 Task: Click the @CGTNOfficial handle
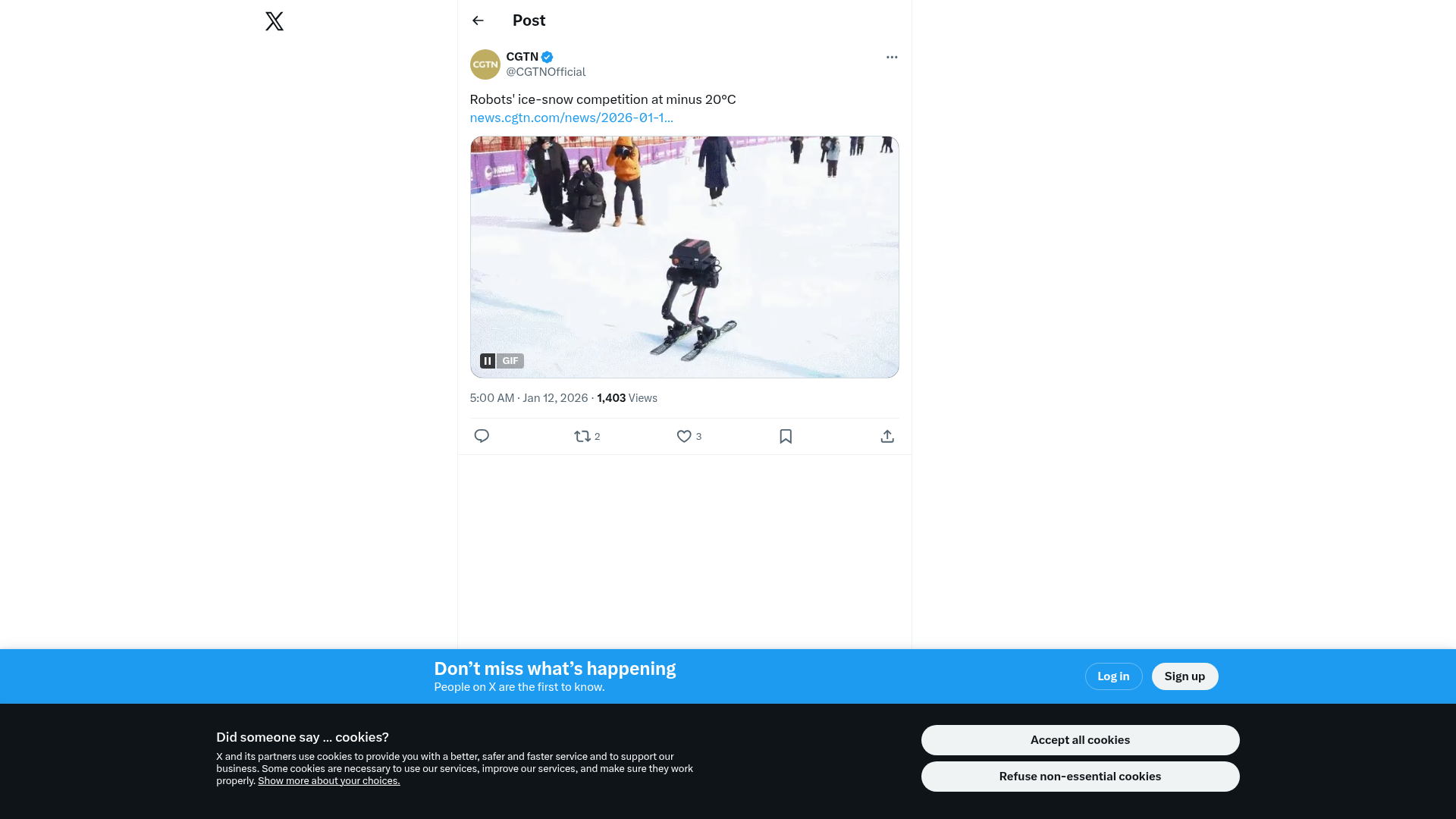click(x=546, y=72)
